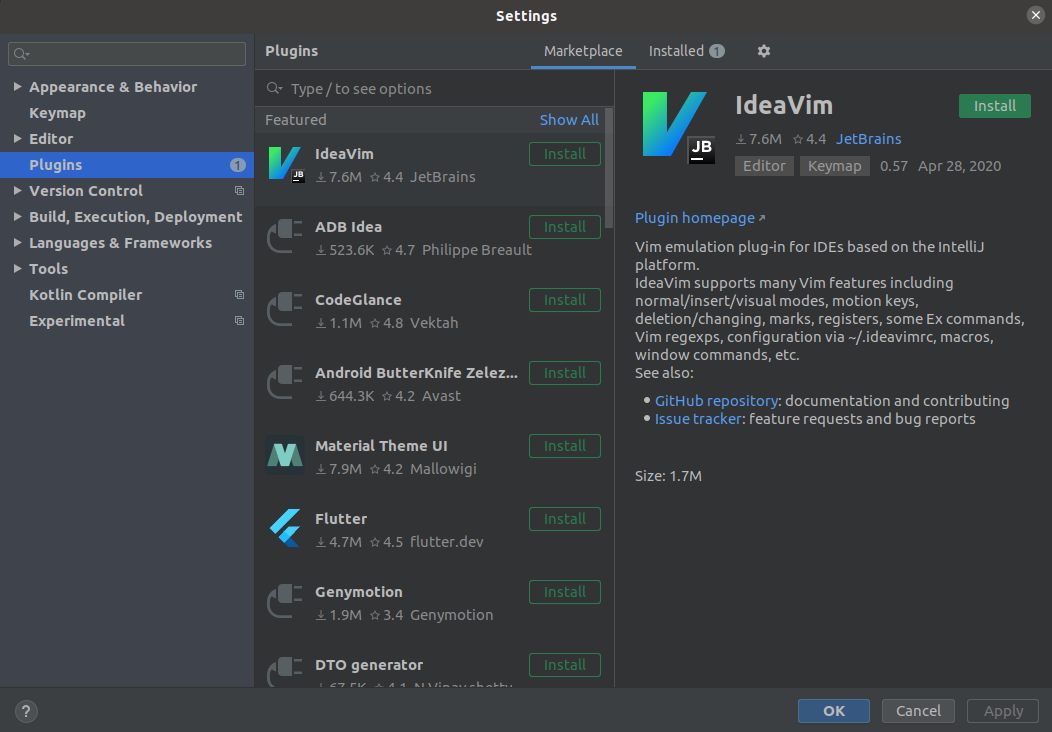Click the Material Theme UI logo

coord(285,456)
